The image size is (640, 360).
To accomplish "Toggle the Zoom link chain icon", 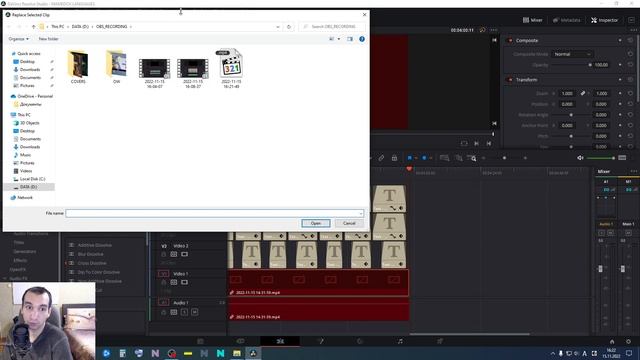I will 583,93.
